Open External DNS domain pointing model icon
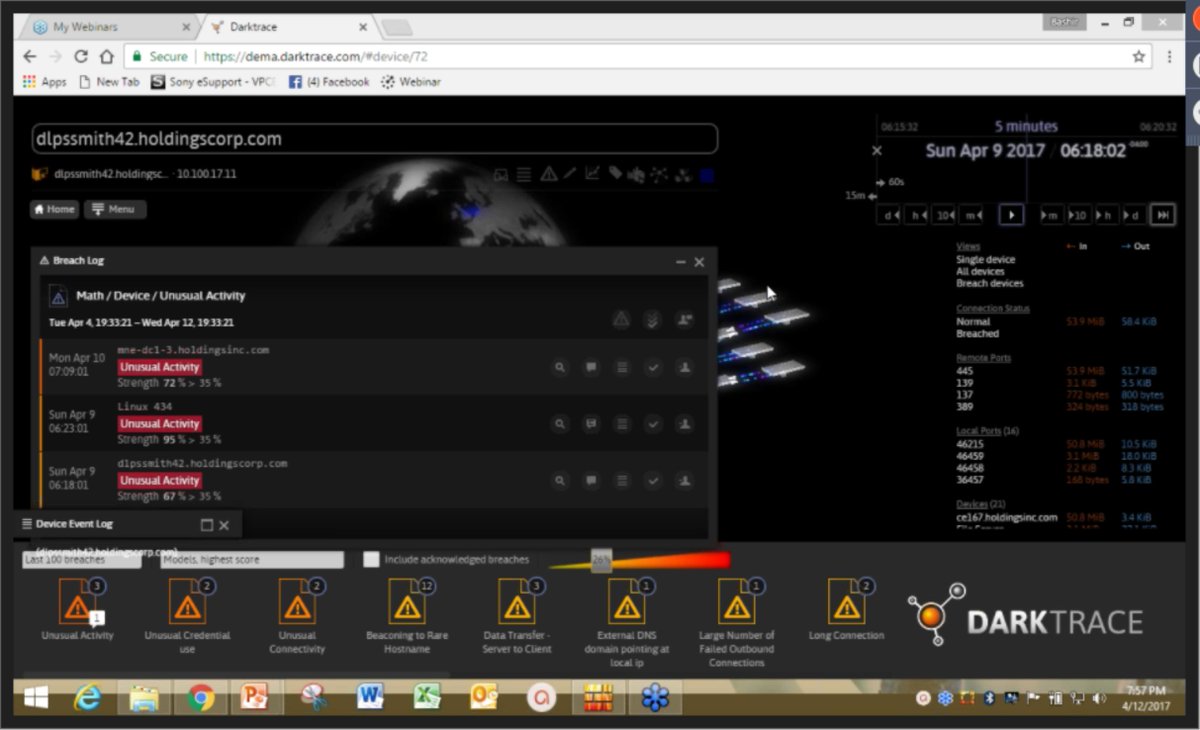1200x730 pixels. point(627,603)
